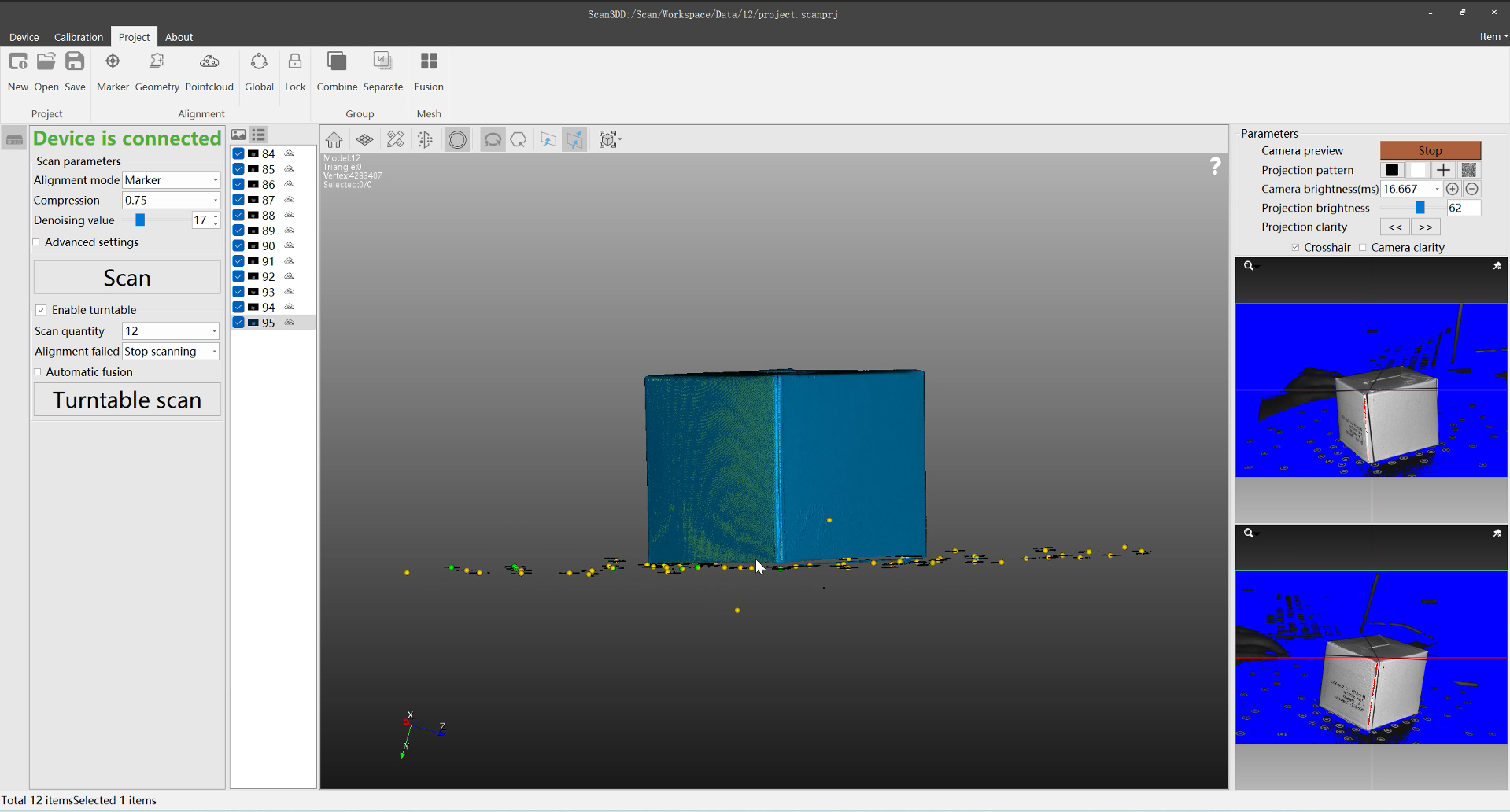Click the point mirror/filter icon

point(426,140)
